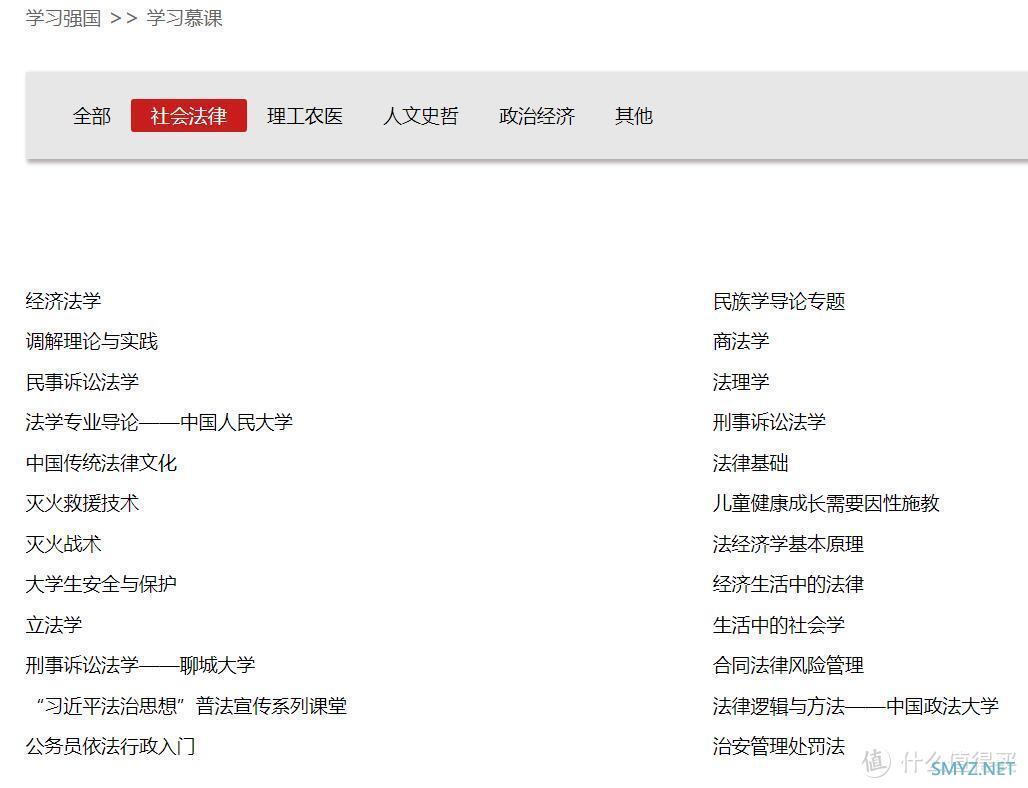Click the 商法学 course link
The image size is (1028, 788).
pyautogui.click(x=740, y=342)
